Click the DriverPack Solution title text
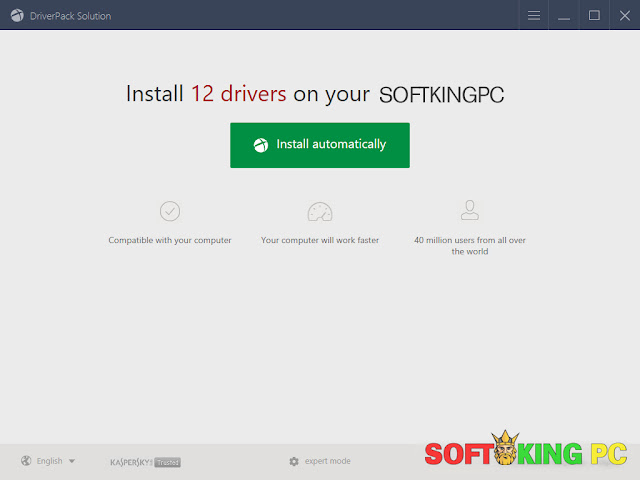Screen dimensions: 640x480 70,16
